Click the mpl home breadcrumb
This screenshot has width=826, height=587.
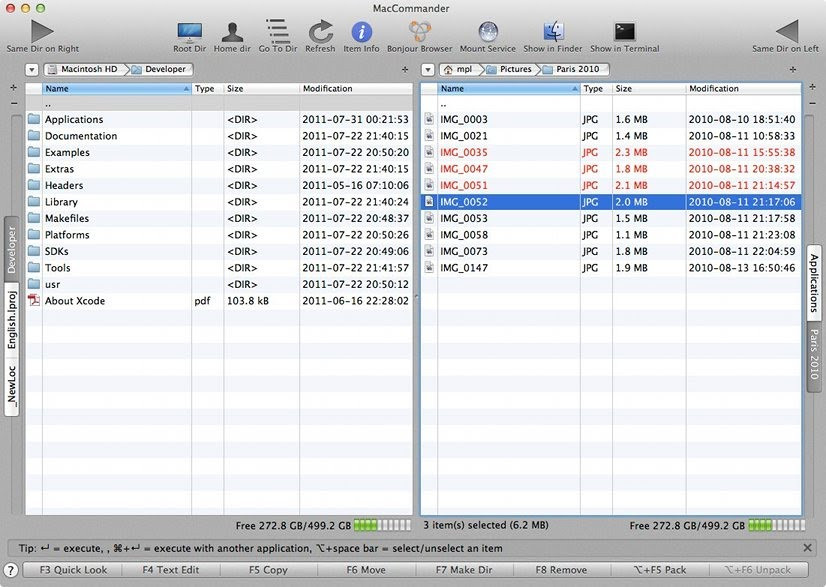pos(459,69)
